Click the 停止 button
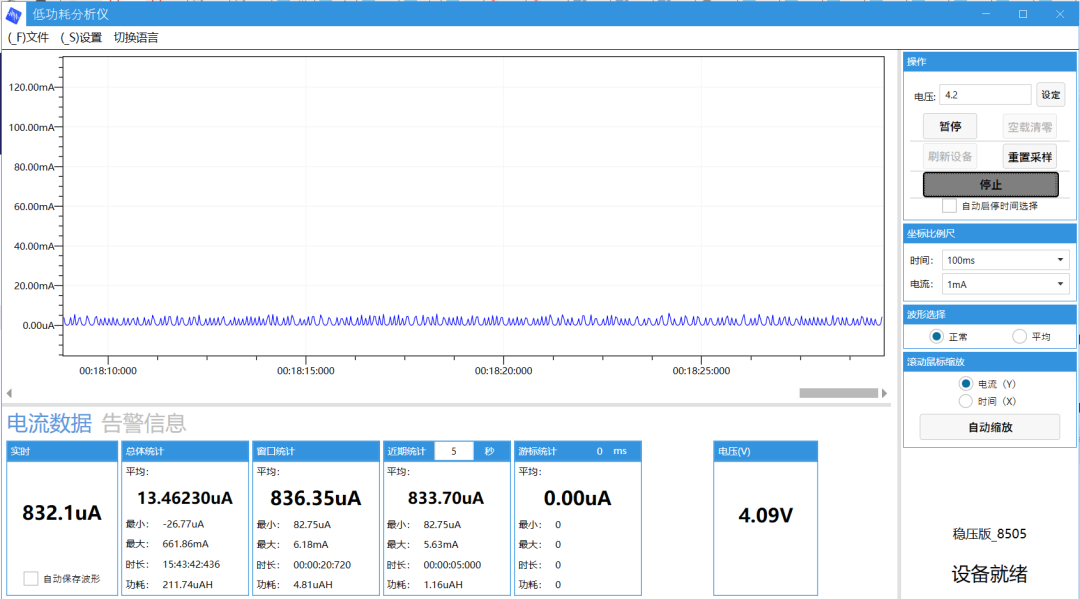This screenshot has height=599, width=1080. [x=990, y=185]
